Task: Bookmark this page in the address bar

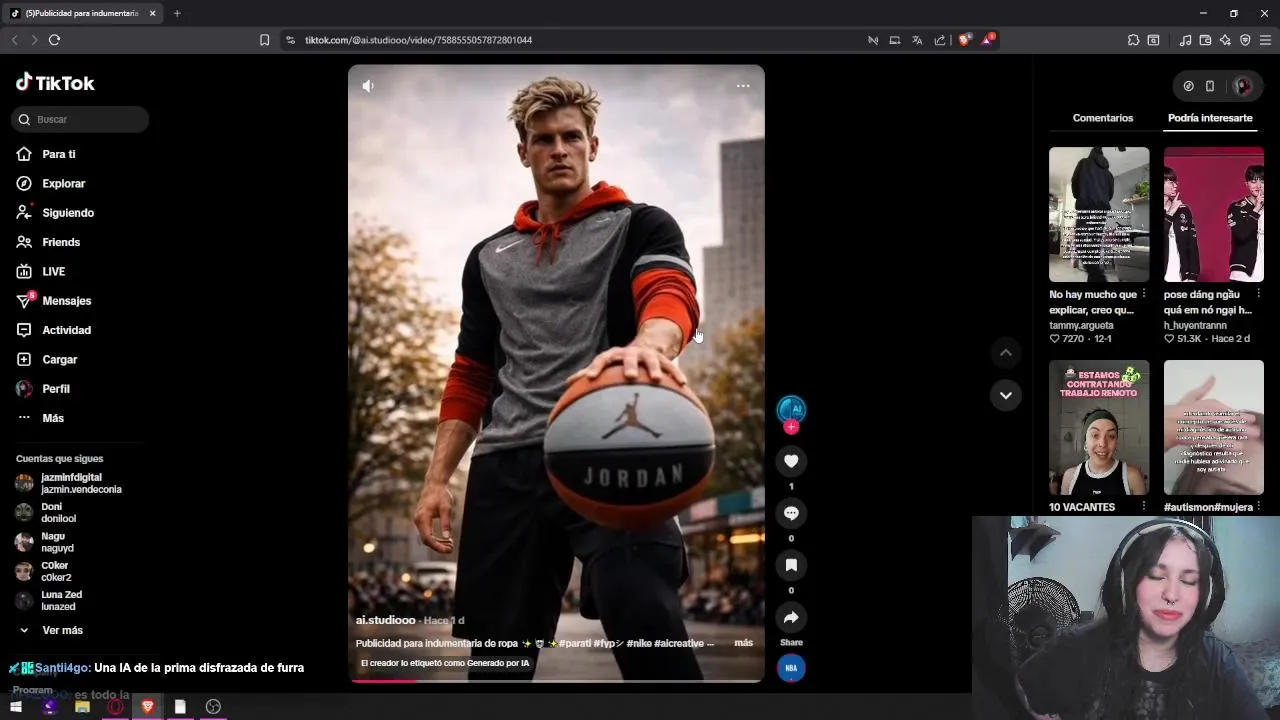Action: pos(264,40)
